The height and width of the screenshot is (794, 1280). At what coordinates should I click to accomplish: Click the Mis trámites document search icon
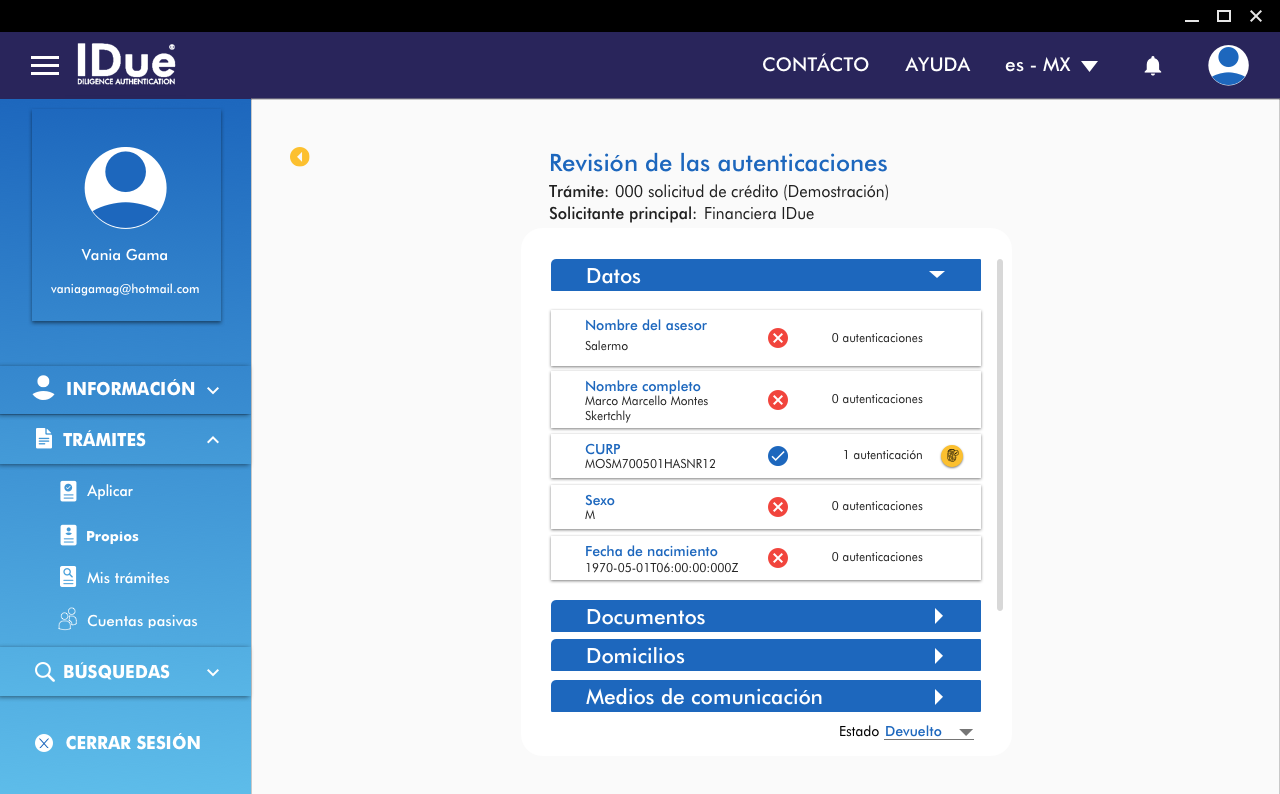coord(68,577)
